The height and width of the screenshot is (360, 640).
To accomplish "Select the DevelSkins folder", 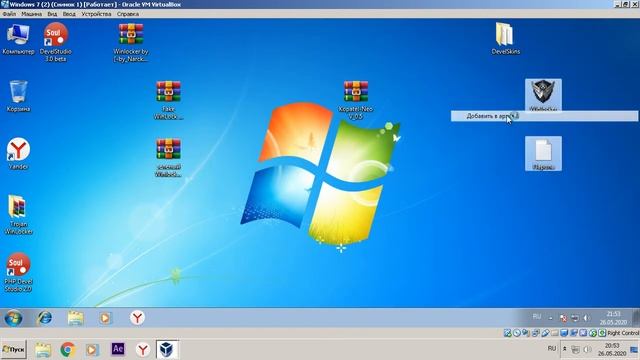I will (505, 39).
